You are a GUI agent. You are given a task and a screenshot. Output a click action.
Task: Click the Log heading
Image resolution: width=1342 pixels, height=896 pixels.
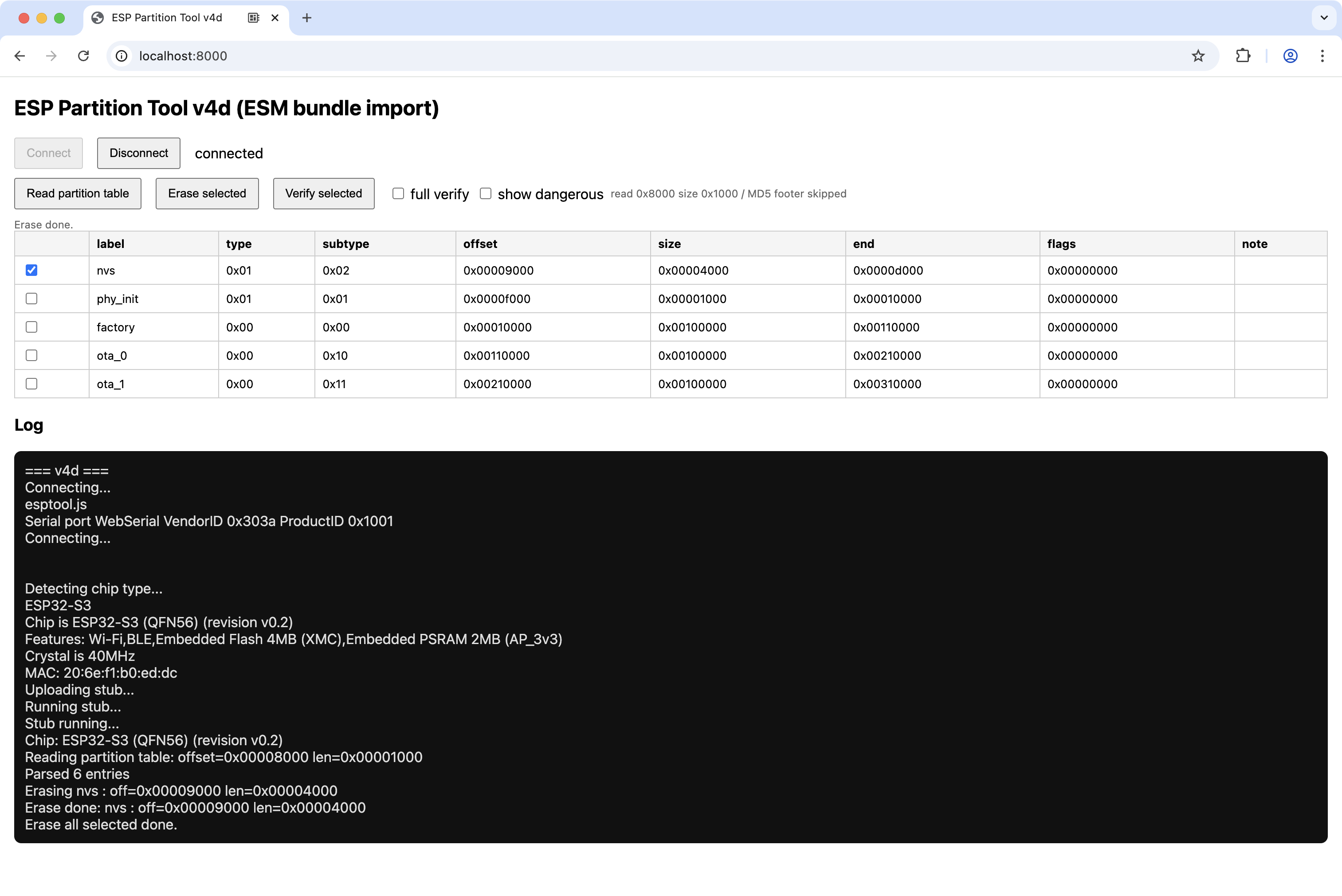28,425
